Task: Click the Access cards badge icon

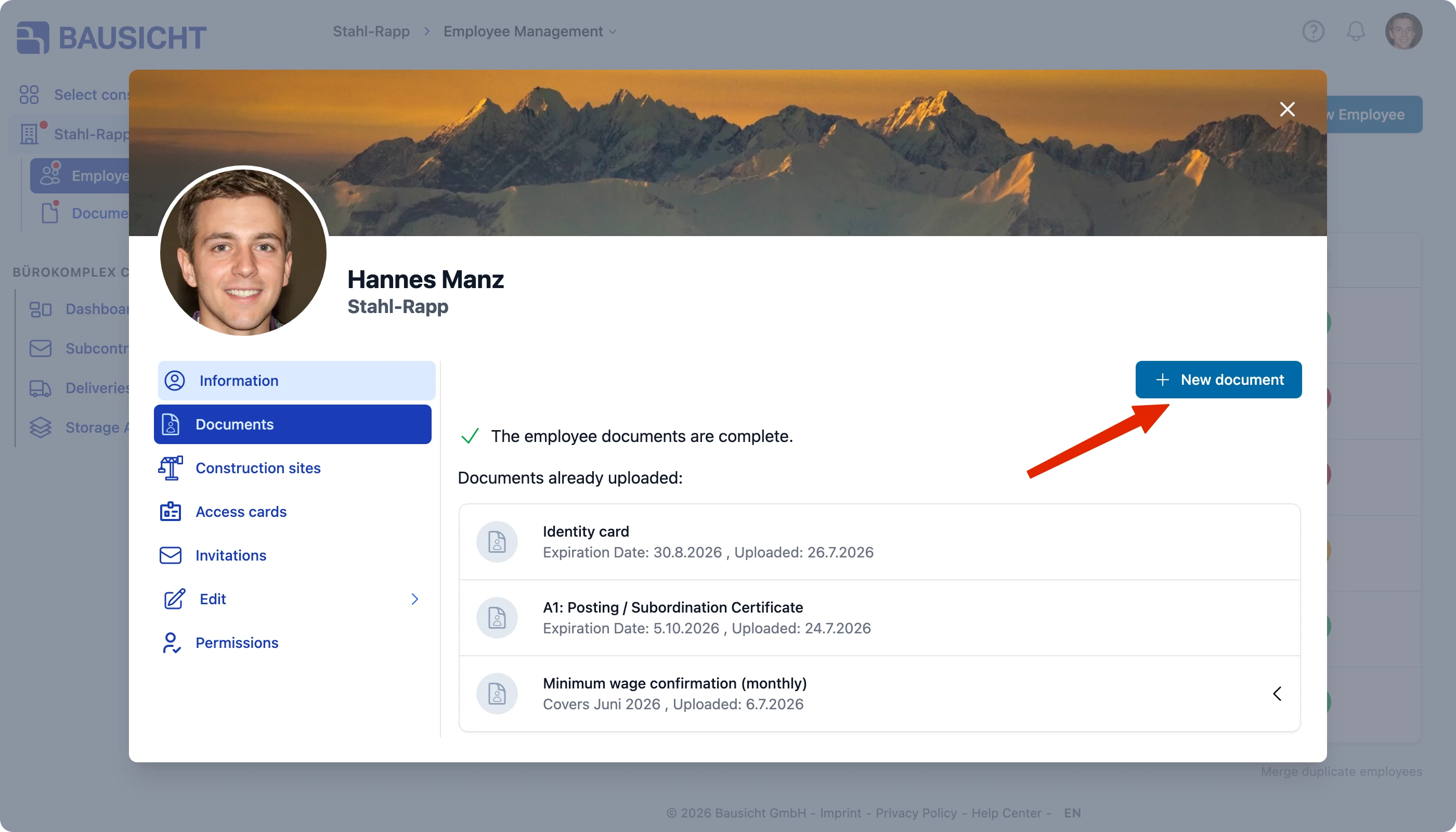Action: [170, 512]
